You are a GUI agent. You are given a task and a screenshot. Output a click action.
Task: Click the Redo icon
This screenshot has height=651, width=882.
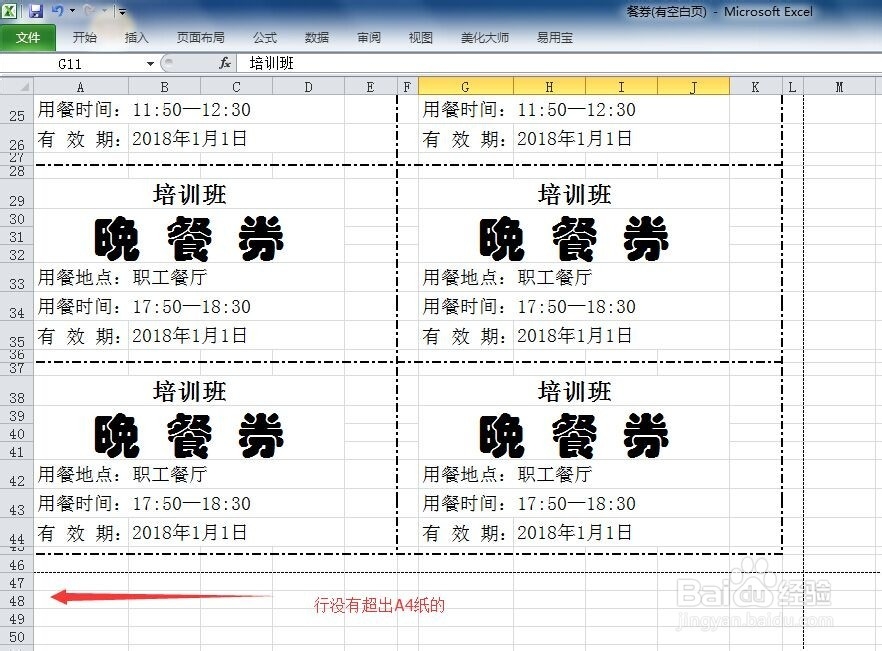[x=88, y=10]
